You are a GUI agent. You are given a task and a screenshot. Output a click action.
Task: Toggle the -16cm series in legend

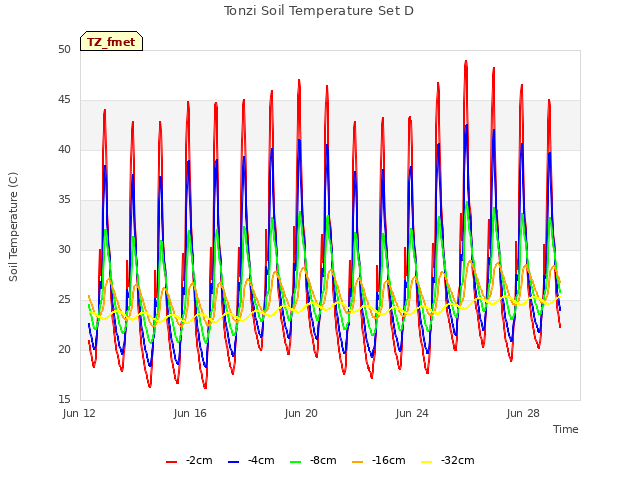pyautogui.click(x=379, y=460)
